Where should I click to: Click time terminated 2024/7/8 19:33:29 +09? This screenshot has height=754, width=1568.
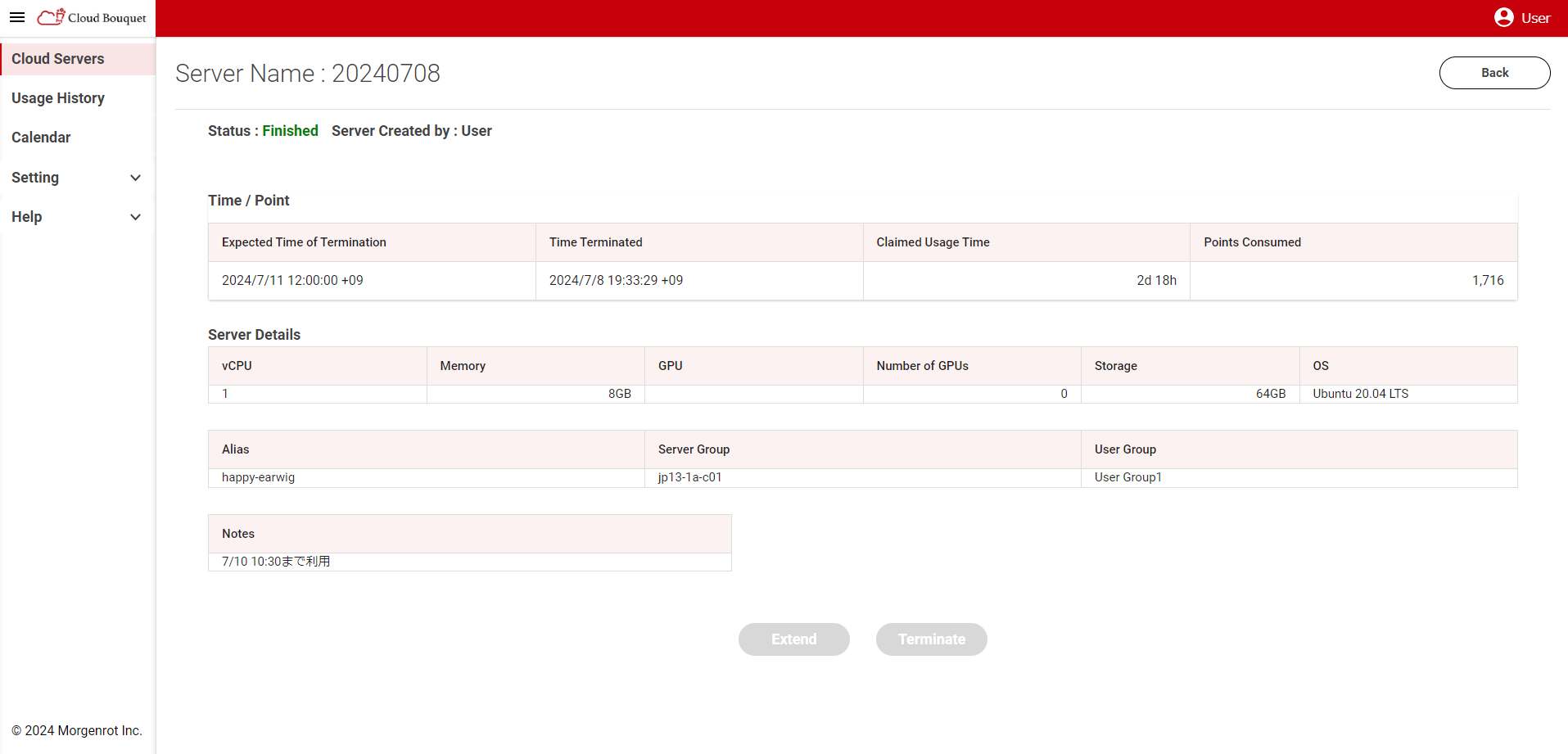[x=616, y=280]
